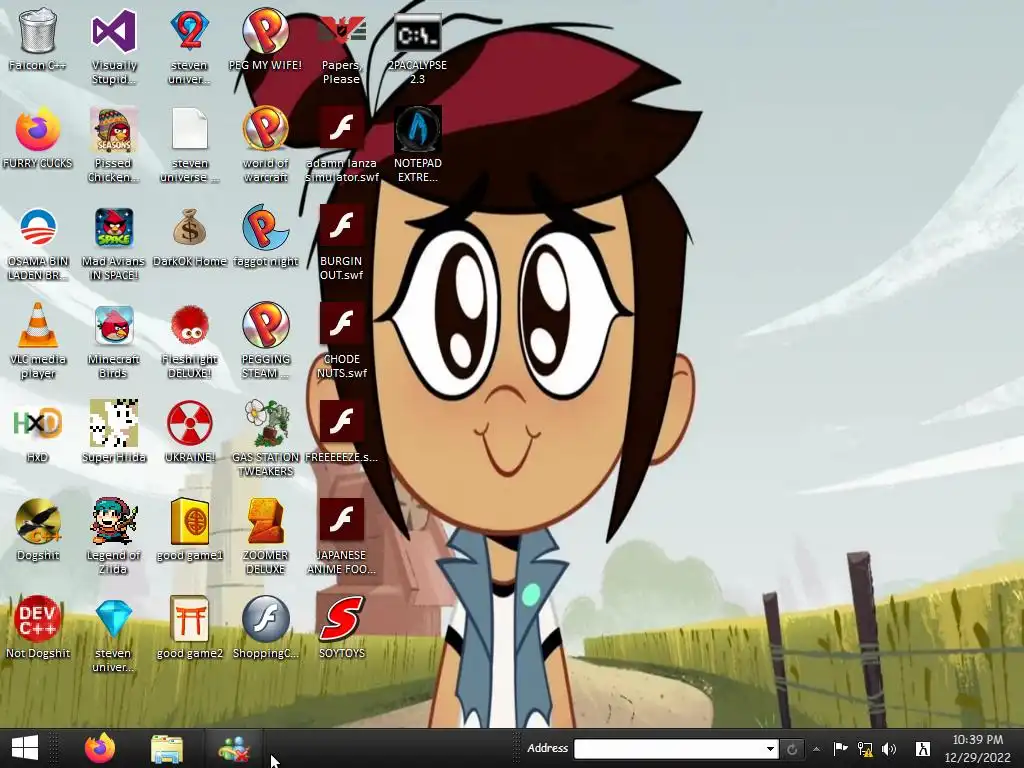This screenshot has width=1024, height=768.
Task: Click the Address bar refresh button
Action: 792,749
